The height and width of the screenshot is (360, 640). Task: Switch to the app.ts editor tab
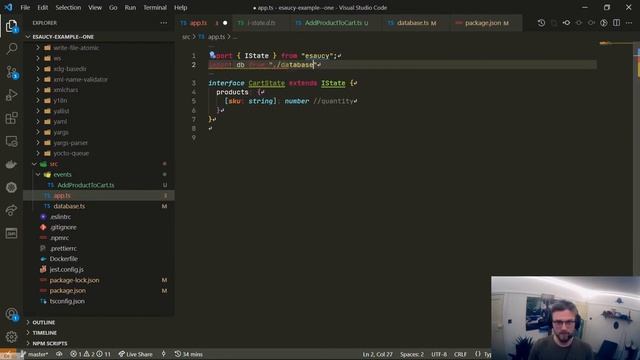204,23
